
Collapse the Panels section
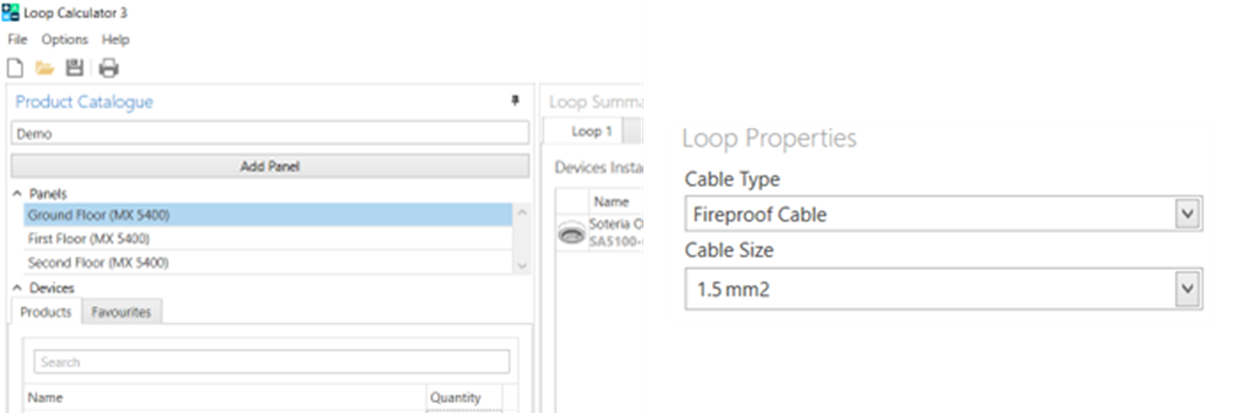tap(17, 193)
